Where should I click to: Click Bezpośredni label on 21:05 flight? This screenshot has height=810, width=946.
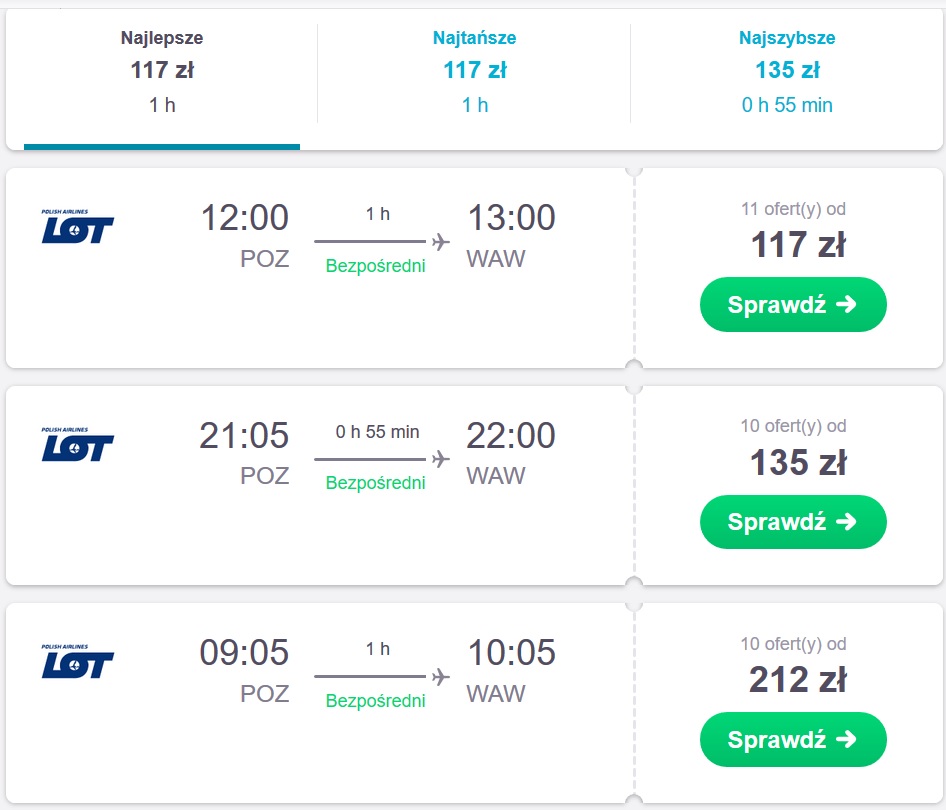coord(375,483)
